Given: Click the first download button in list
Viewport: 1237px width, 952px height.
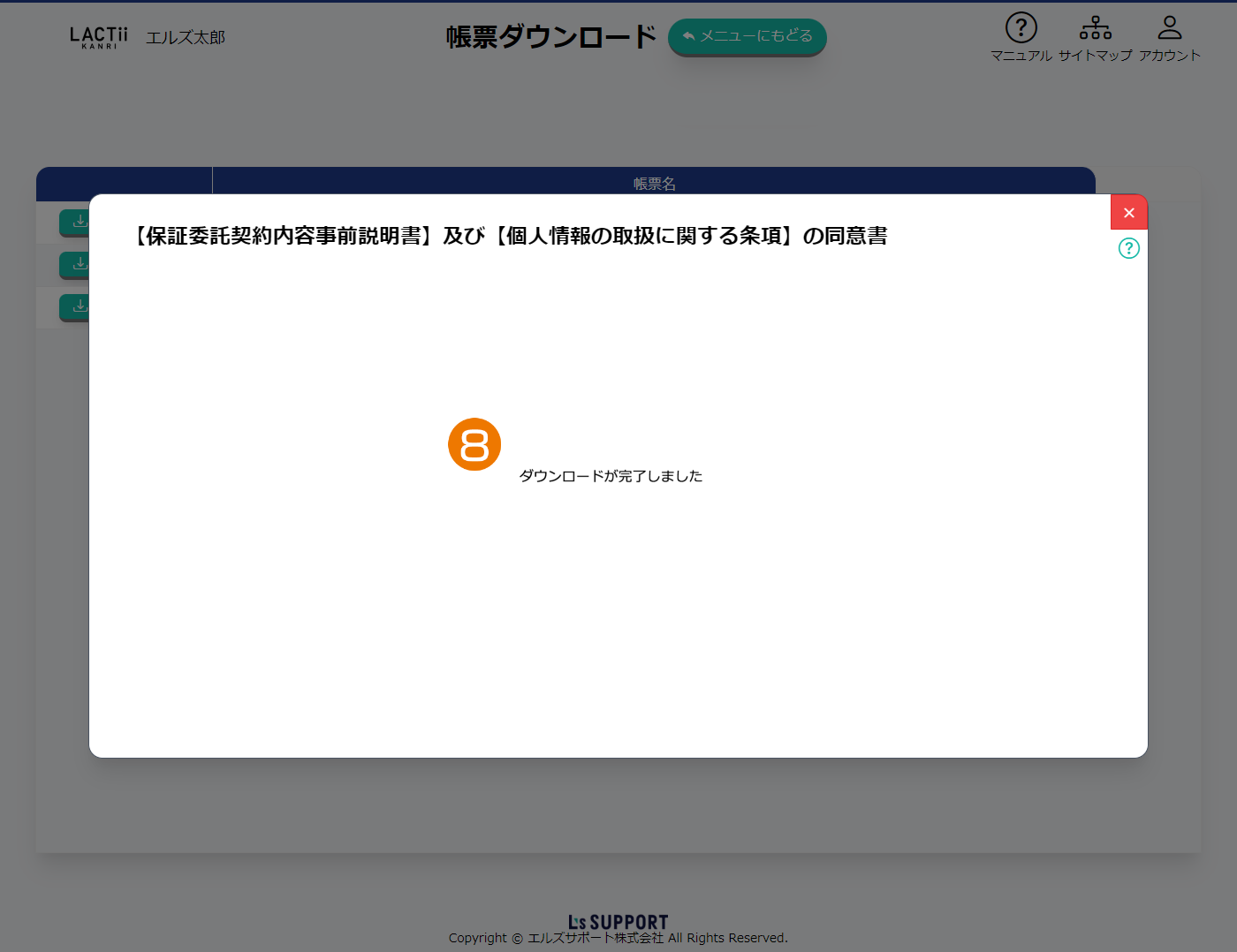Looking at the screenshot, I should [75, 221].
